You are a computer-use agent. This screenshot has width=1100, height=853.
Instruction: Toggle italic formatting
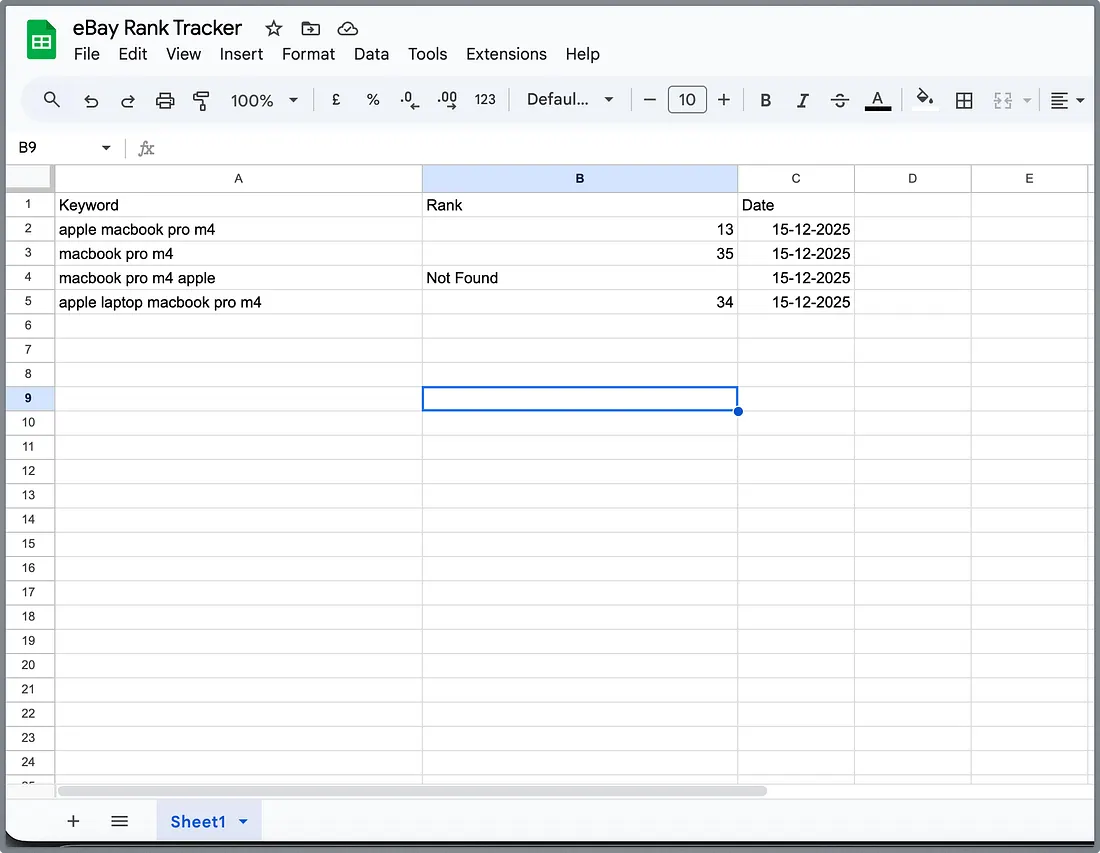802,100
